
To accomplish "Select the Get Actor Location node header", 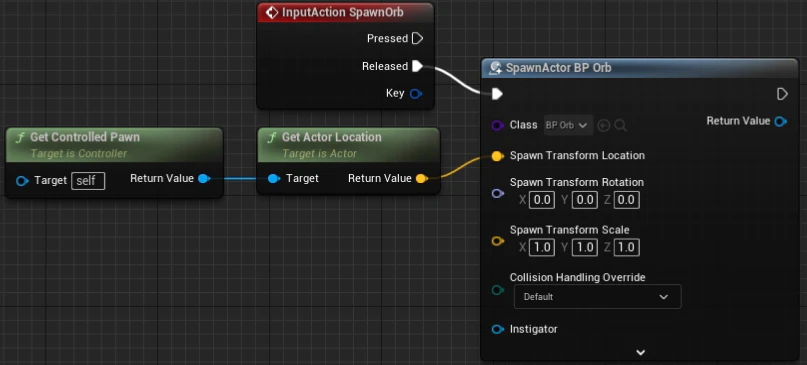I will tap(348, 145).
